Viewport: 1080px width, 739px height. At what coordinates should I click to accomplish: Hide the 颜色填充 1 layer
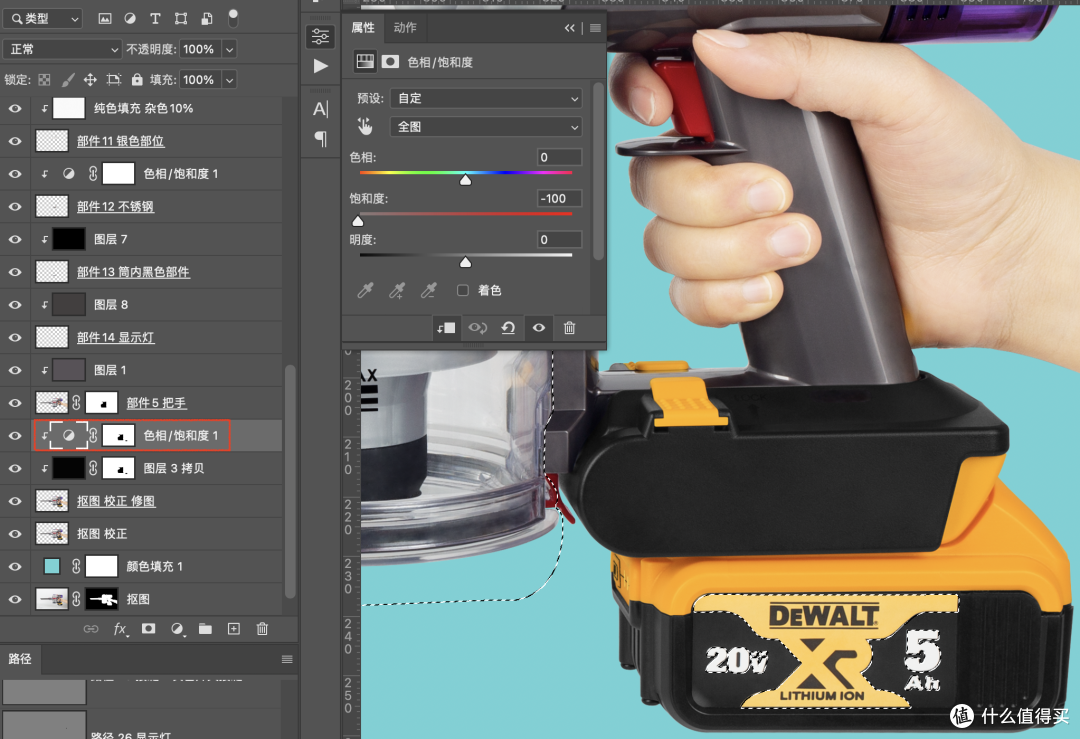click(14, 566)
